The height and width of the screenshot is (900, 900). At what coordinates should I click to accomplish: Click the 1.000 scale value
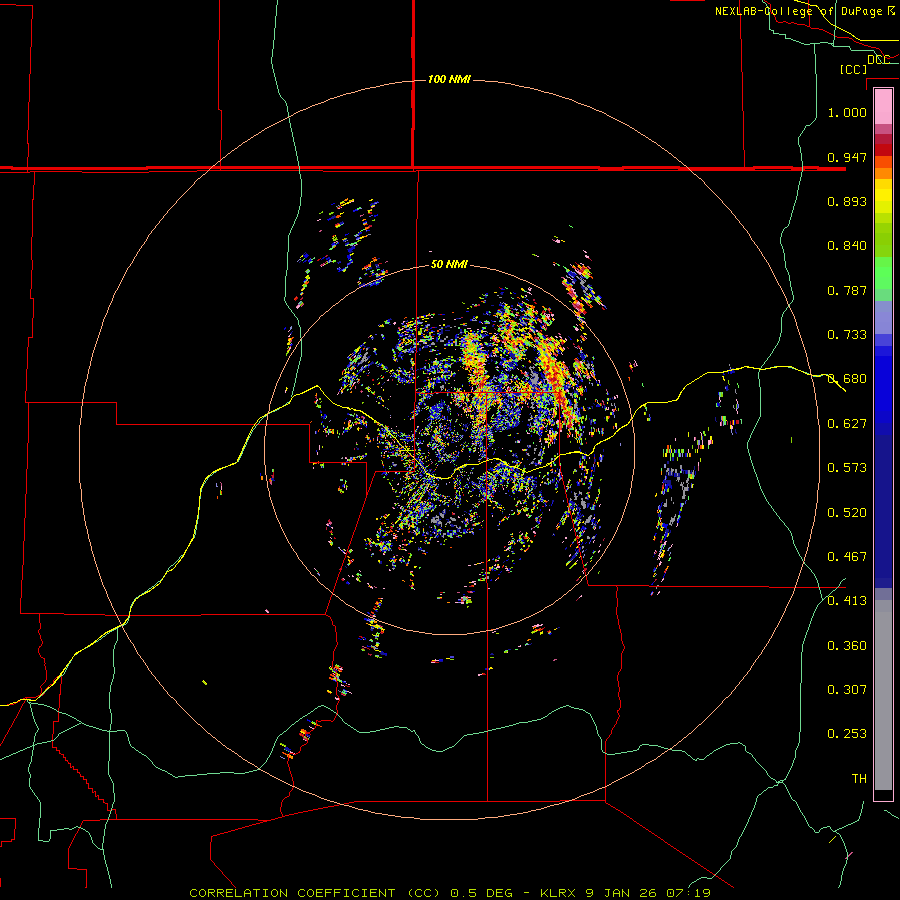click(847, 112)
